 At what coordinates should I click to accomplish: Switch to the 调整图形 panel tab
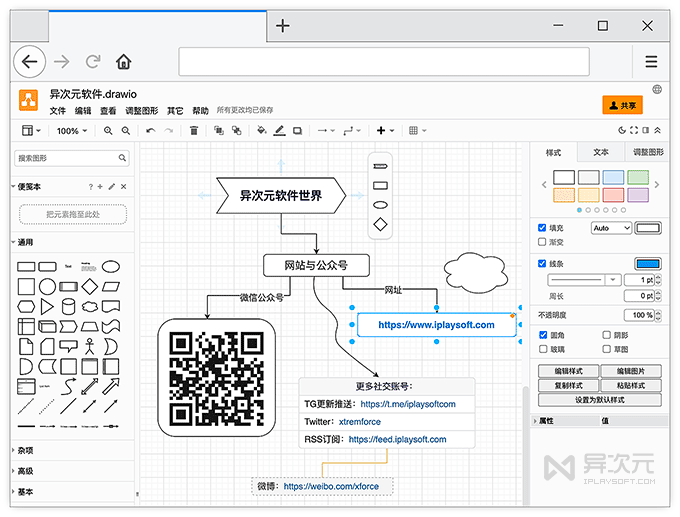pyautogui.click(x=648, y=152)
